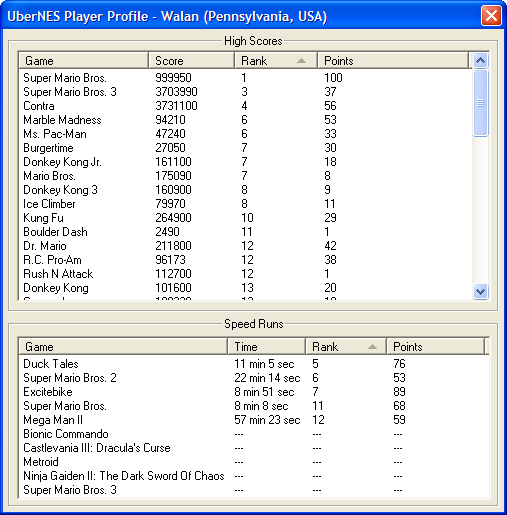The image size is (507, 515).
Task: Click time 57 min 23 sec
Action: click(267, 420)
